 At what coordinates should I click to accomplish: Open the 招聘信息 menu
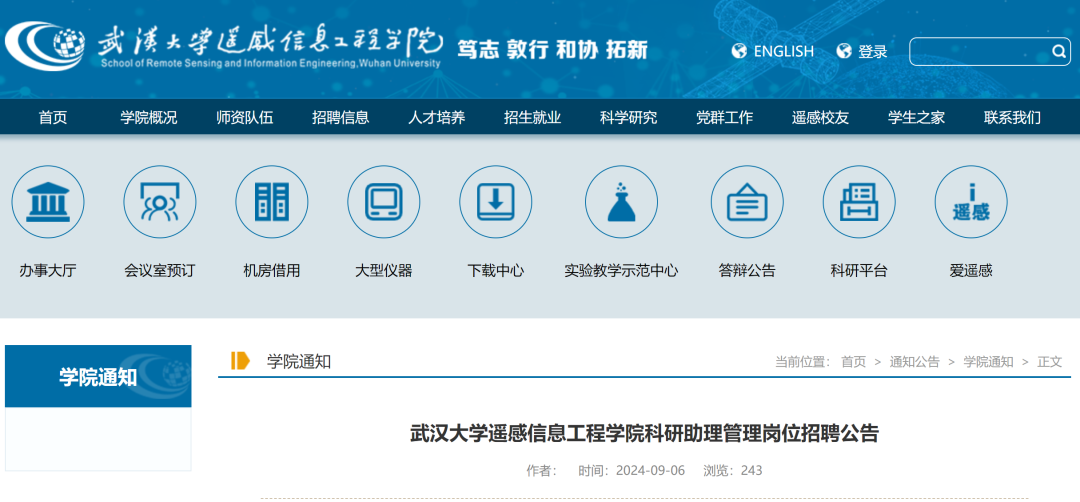340,118
